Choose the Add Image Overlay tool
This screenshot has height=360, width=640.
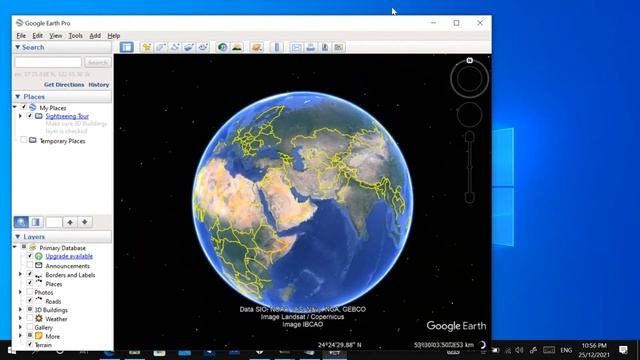(x=189, y=47)
